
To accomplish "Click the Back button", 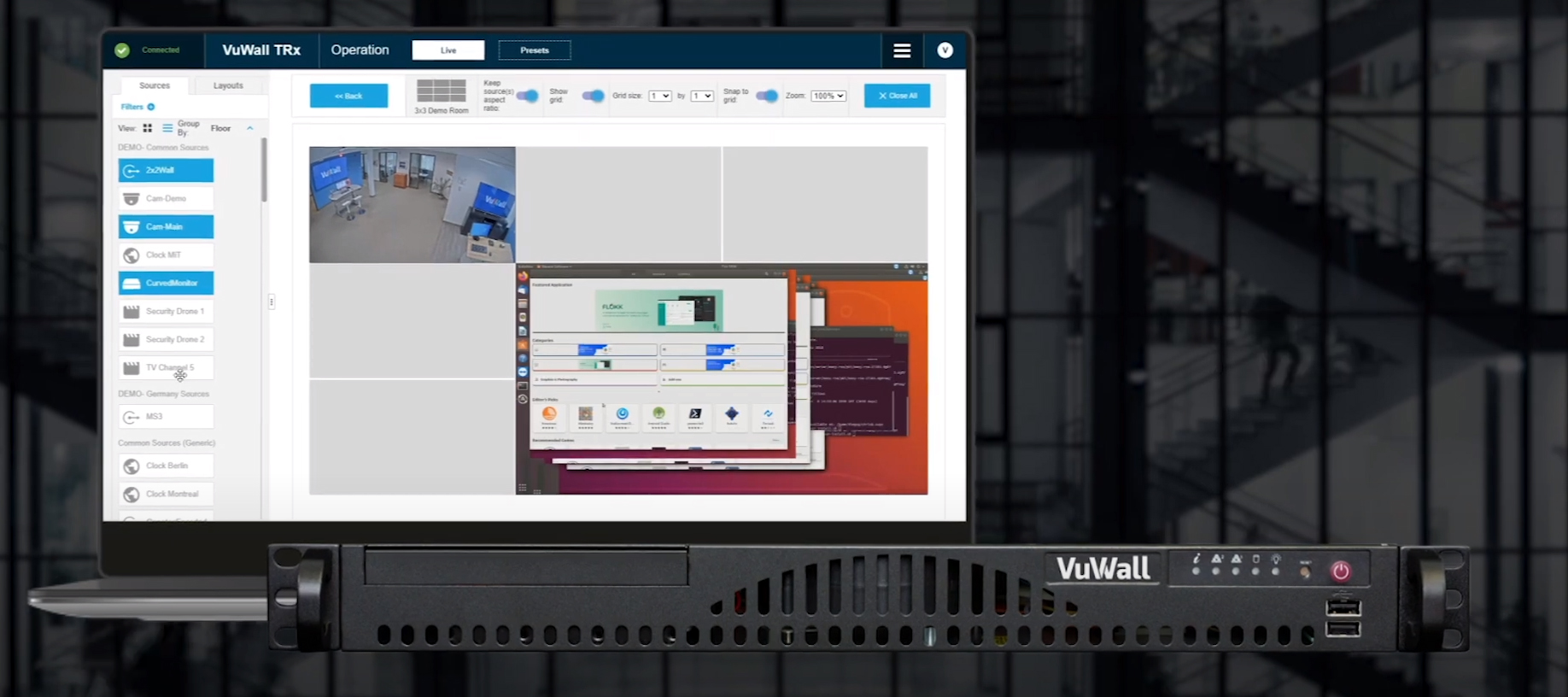I will coord(348,96).
